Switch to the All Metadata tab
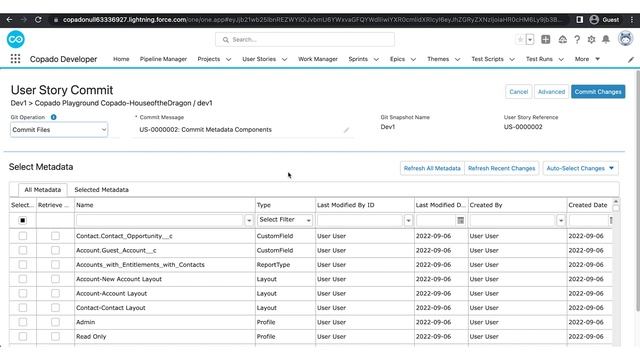This screenshot has height=360, width=640. point(42,190)
